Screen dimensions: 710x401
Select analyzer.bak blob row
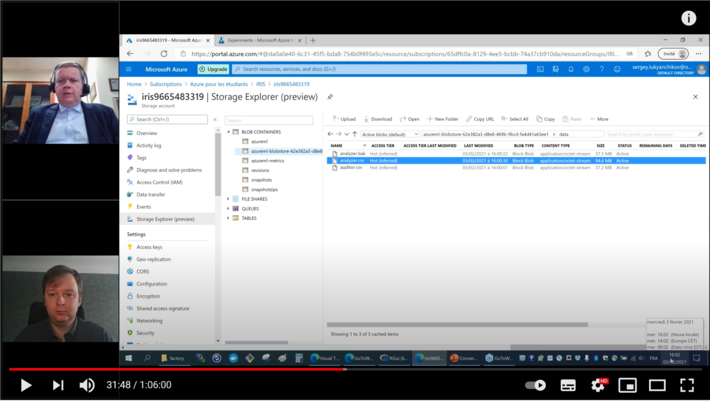(x=516, y=154)
